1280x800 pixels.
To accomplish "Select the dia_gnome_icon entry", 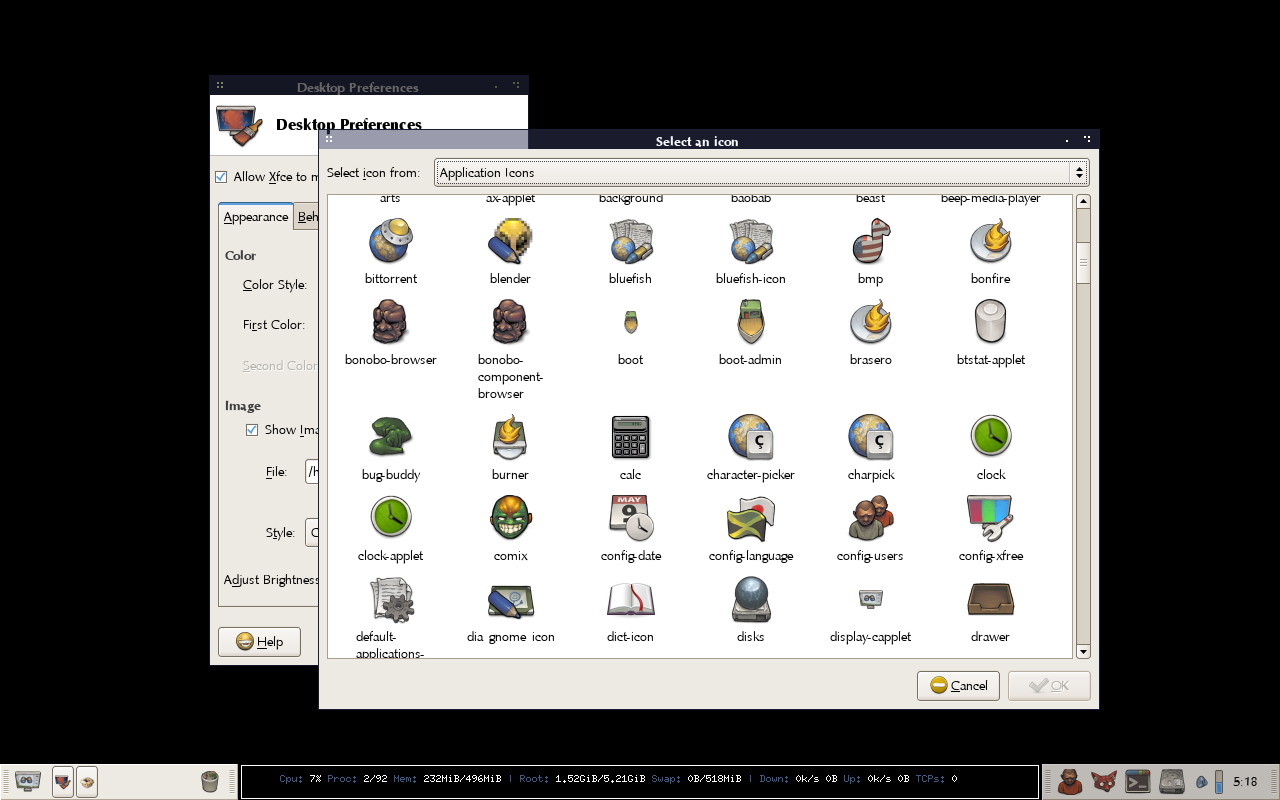I will [x=510, y=599].
